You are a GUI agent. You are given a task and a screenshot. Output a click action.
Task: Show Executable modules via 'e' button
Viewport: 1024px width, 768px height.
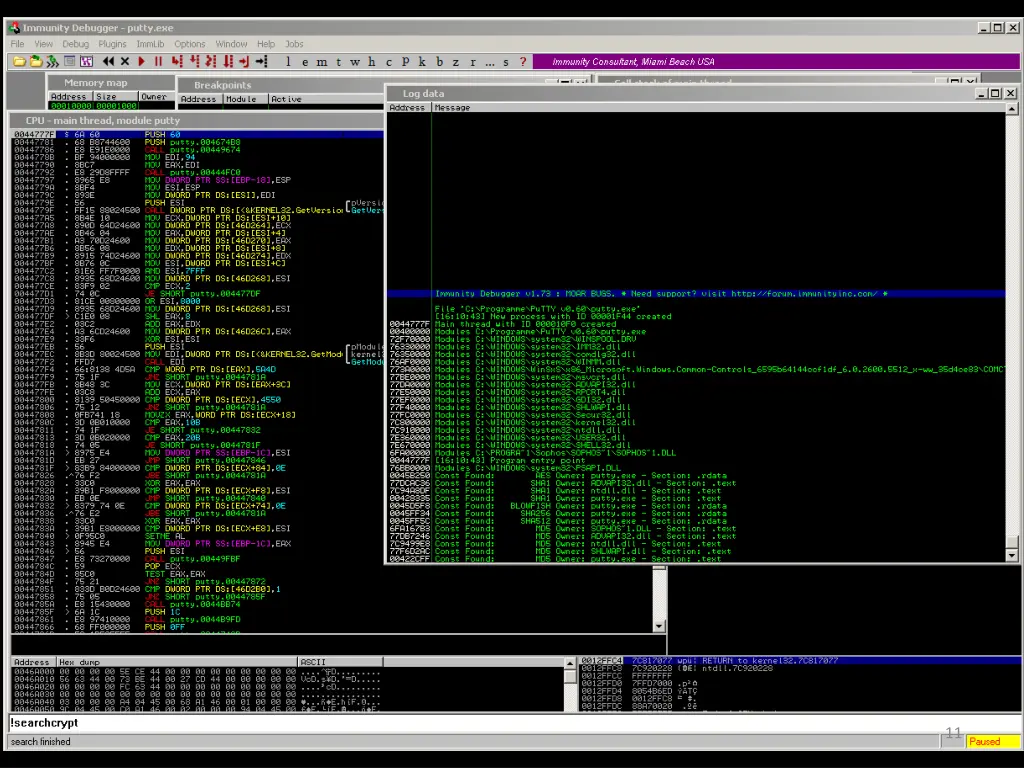coord(305,61)
